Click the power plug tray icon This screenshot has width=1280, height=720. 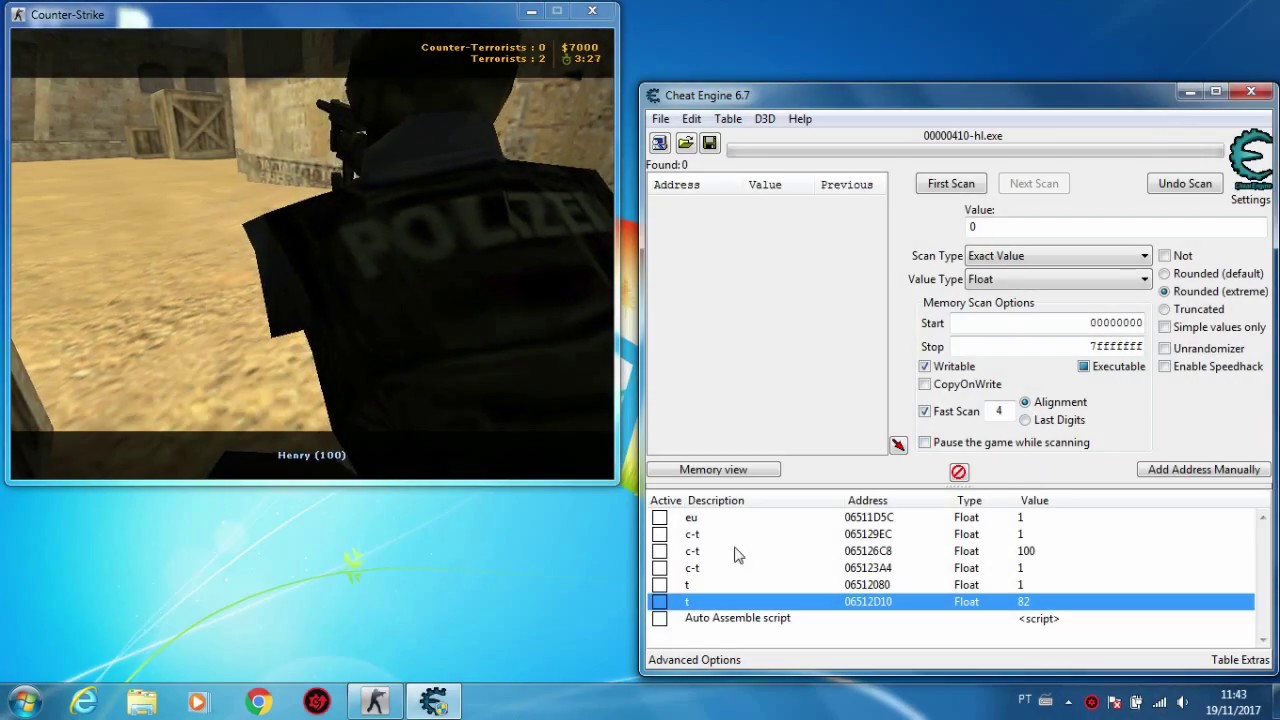pos(1137,702)
